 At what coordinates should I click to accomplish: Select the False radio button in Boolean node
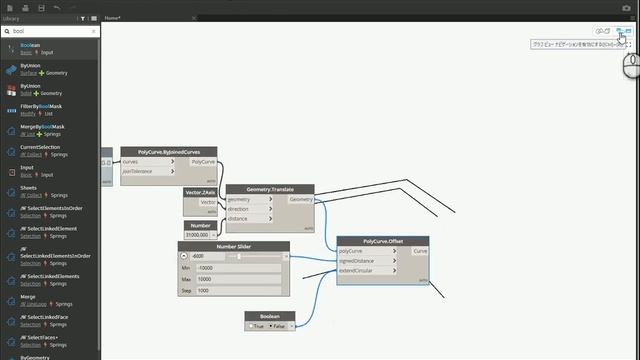coord(271,326)
